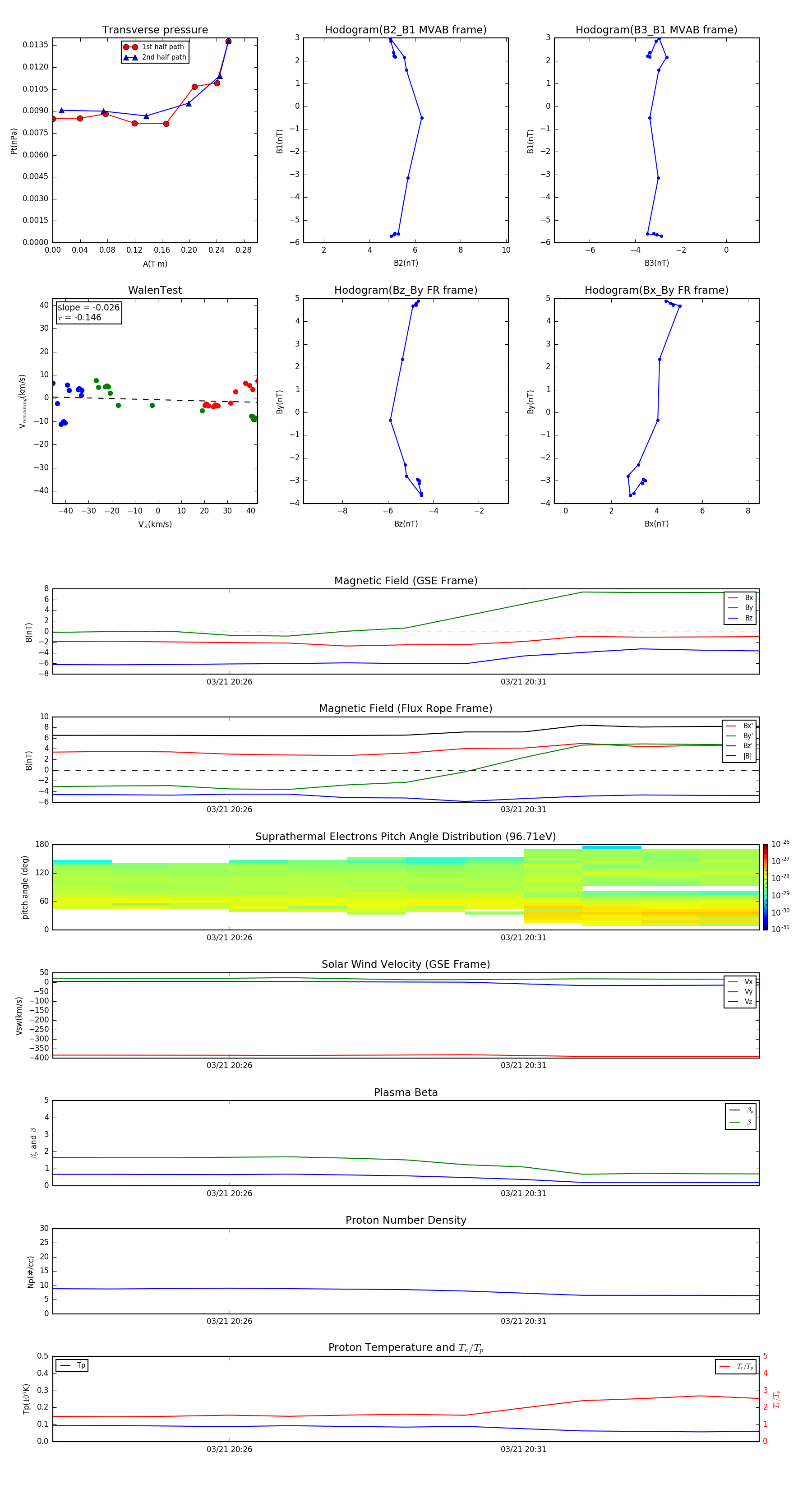Click the dashed fit line in WalenTest plot
Image resolution: width=812 pixels, height=1489 pixels.
point(155,399)
